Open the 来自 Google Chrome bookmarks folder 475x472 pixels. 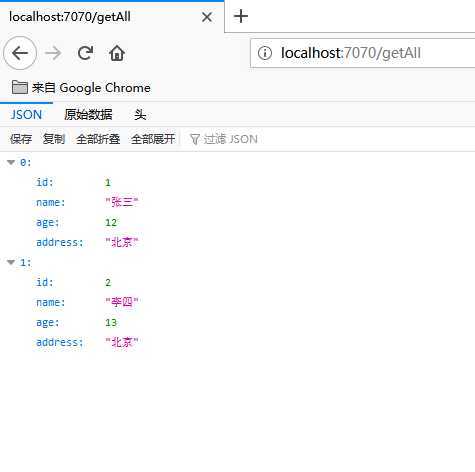click(81, 88)
